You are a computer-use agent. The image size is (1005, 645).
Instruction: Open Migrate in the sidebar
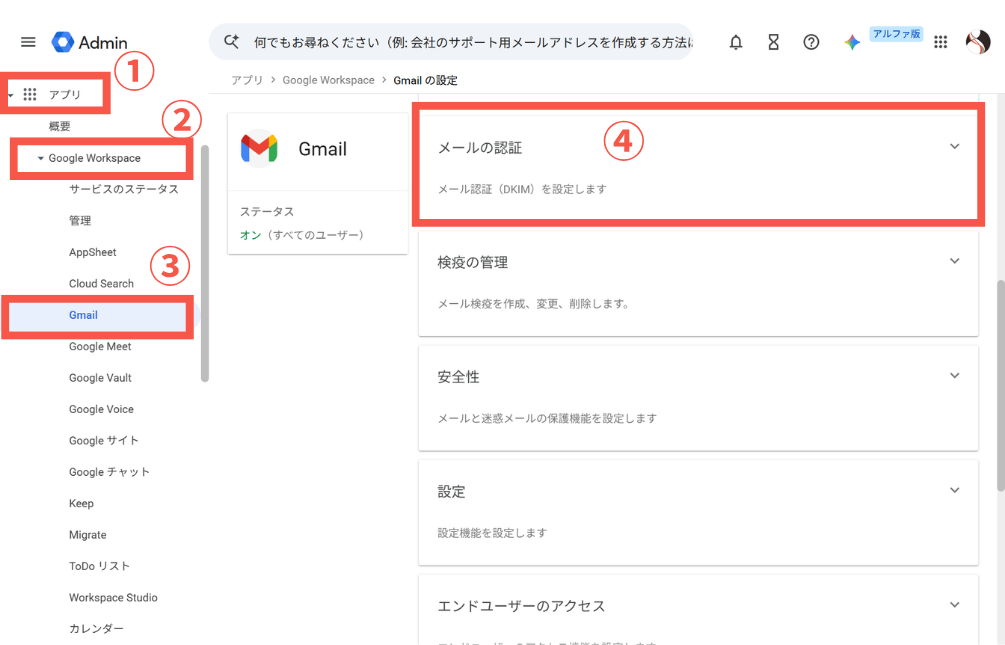(x=88, y=535)
